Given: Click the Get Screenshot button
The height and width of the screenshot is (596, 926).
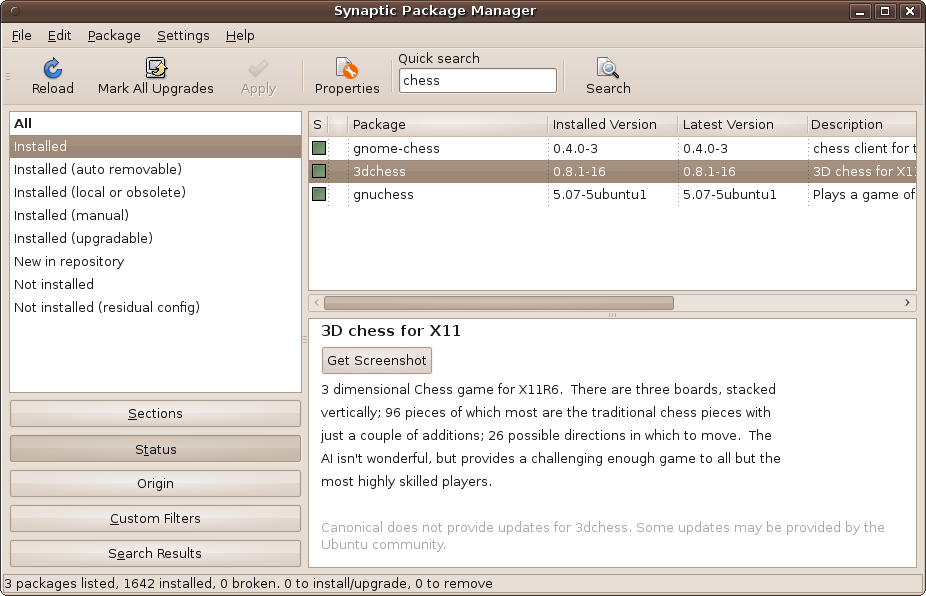Looking at the screenshot, I should coord(374,360).
